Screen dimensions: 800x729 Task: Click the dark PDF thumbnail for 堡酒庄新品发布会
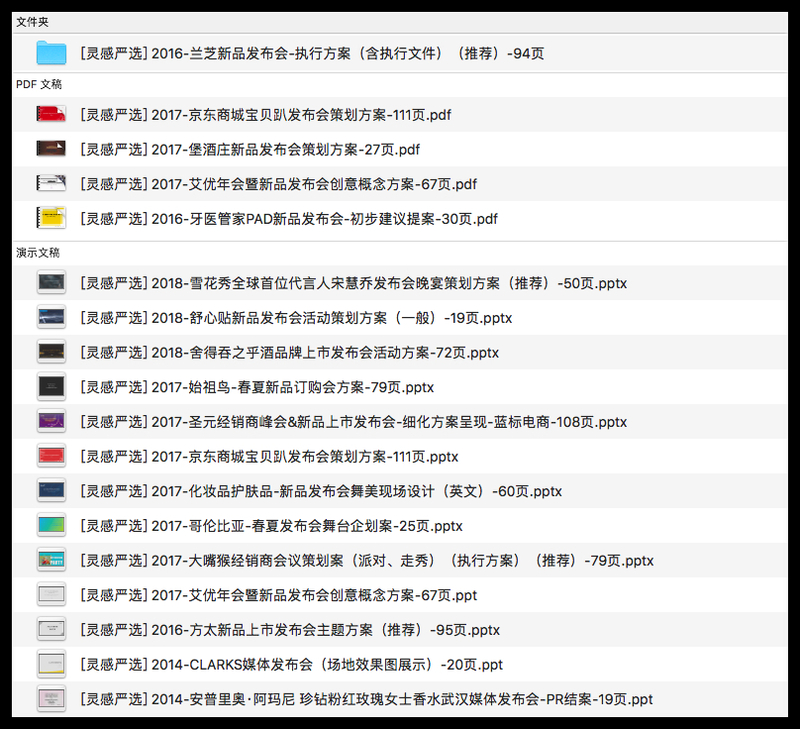pos(51,148)
